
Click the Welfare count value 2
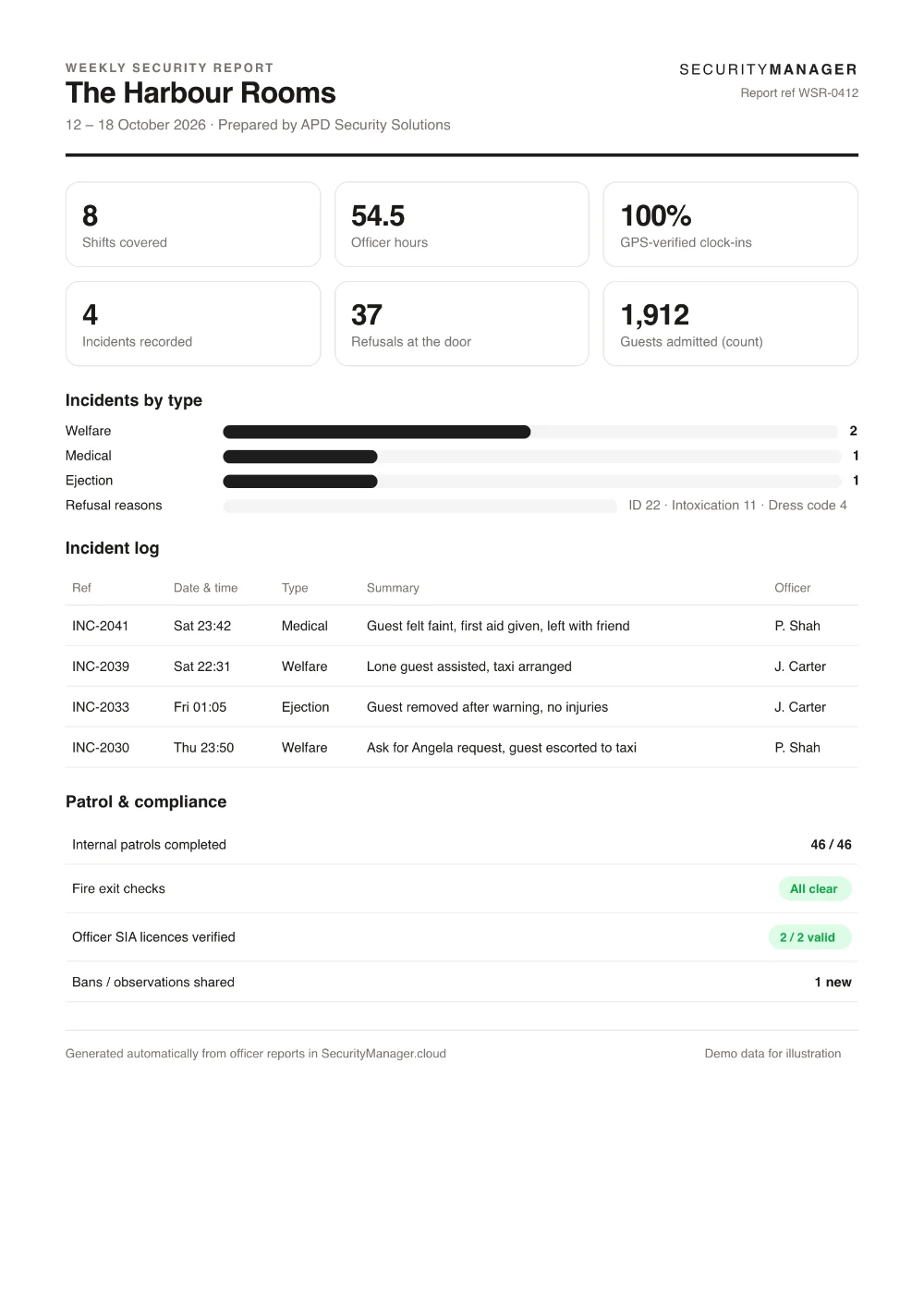coord(854,431)
